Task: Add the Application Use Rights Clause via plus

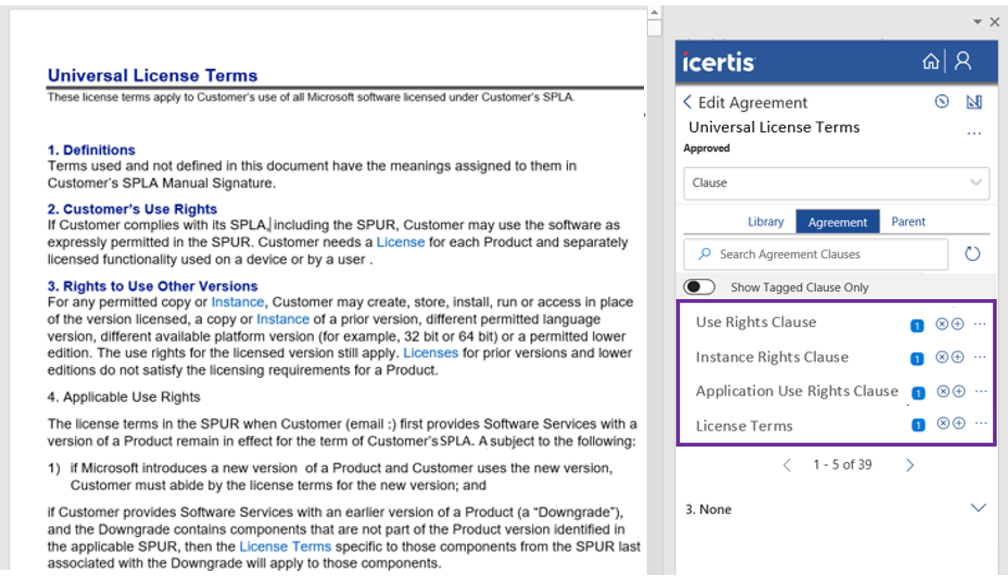Action: tap(957, 392)
